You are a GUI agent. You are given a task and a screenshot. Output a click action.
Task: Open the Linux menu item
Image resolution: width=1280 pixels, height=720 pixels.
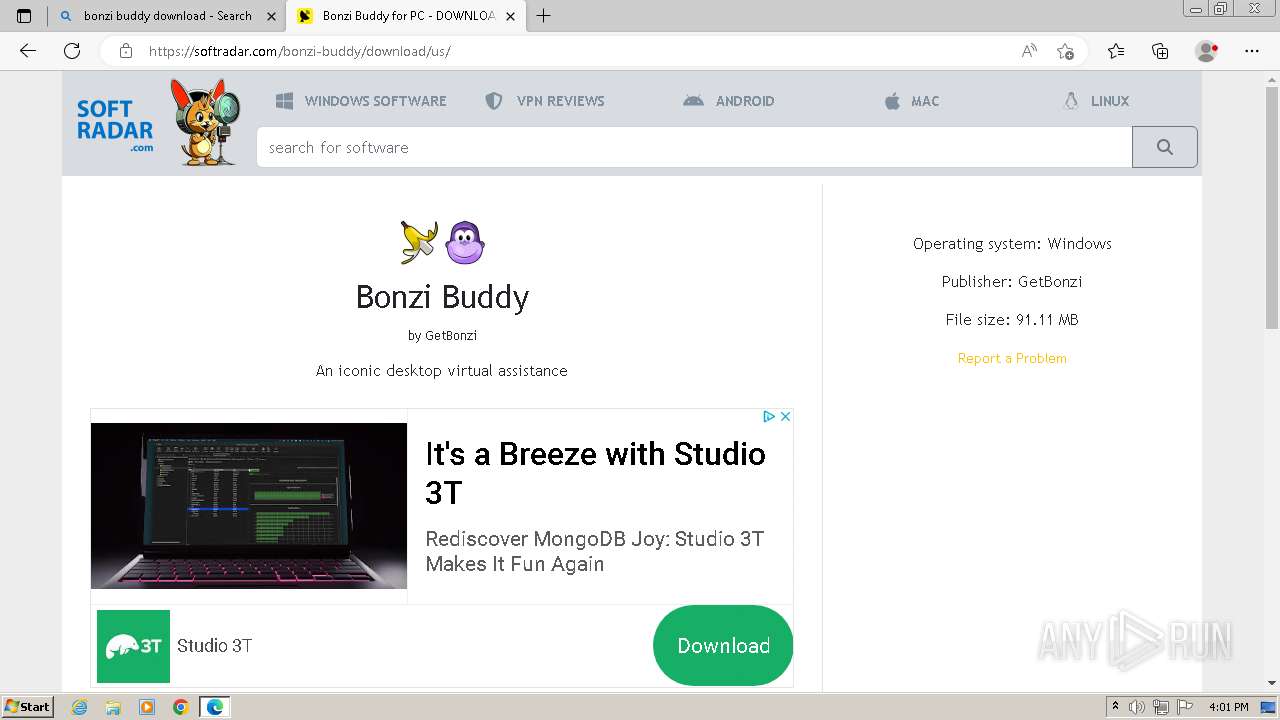pyautogui.click(x=1096, y=101)
